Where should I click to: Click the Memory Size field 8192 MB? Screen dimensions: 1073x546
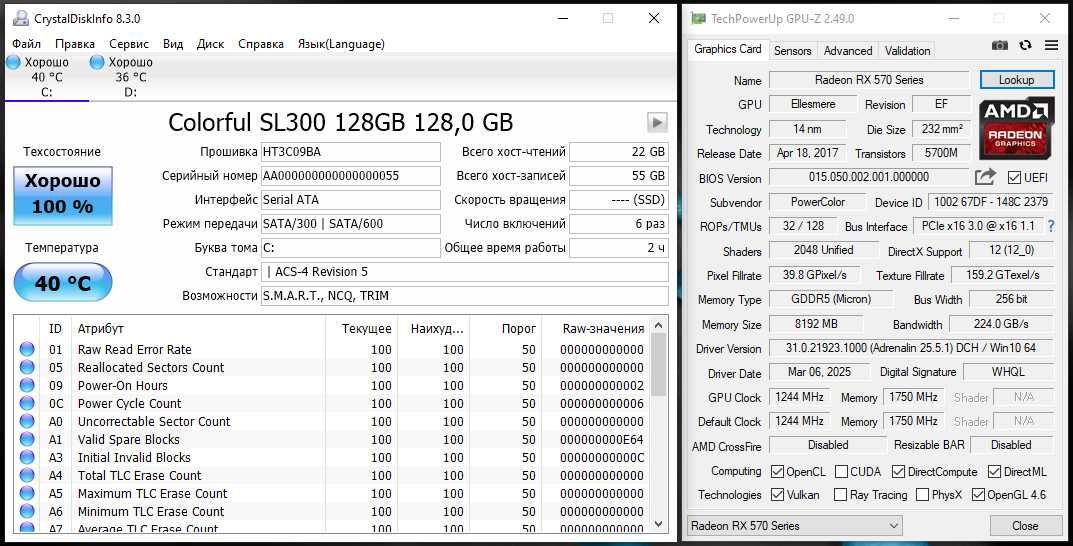pyautogui.click(x=816, y=324)
